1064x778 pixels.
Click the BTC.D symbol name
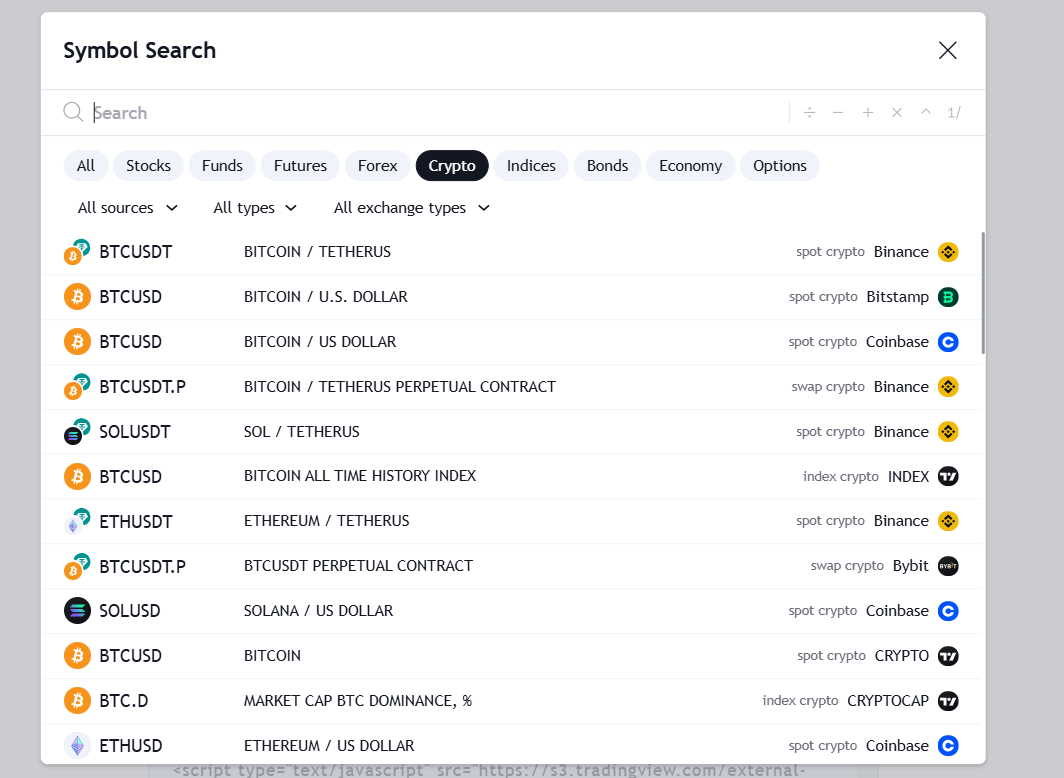click(124, 701)
